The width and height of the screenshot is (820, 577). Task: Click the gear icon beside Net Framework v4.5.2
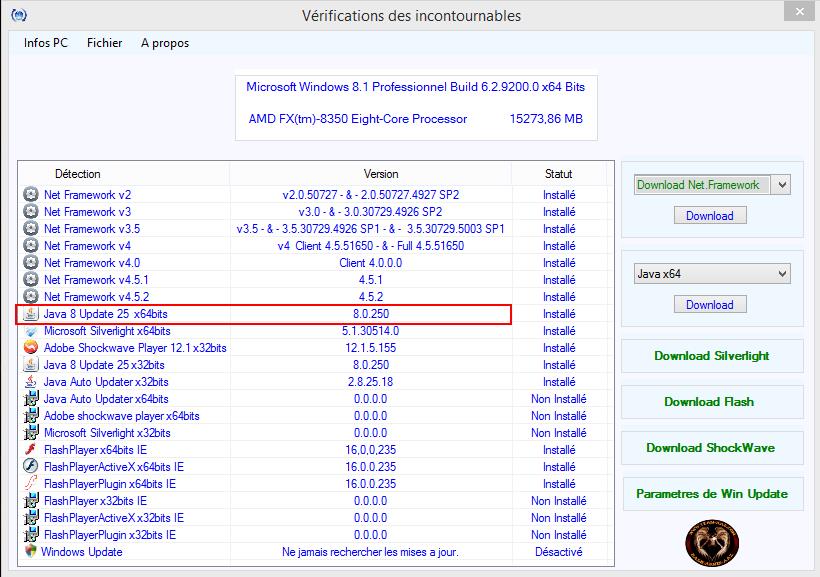point(31,297)
